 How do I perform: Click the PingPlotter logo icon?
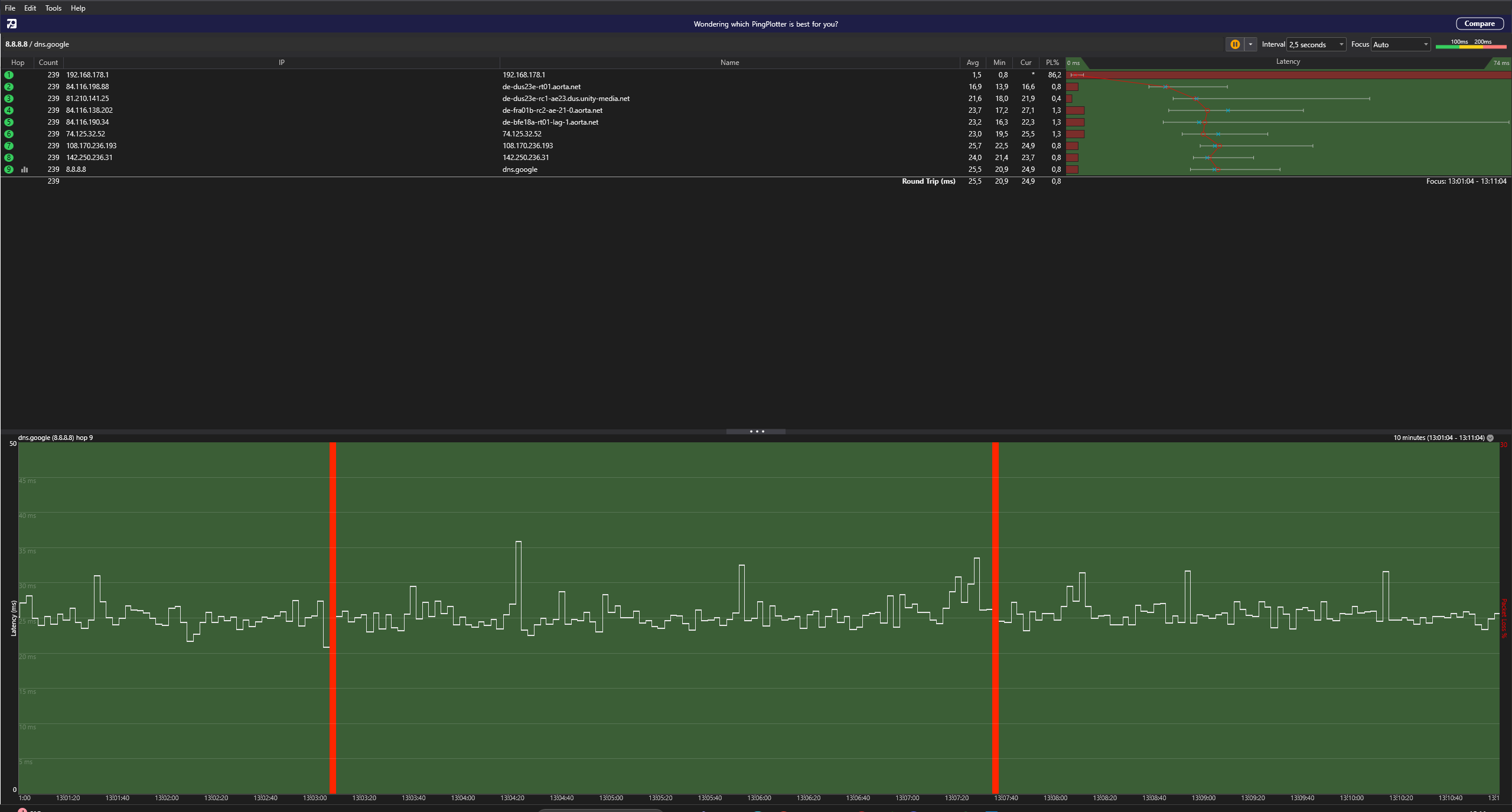pos(12,24)
